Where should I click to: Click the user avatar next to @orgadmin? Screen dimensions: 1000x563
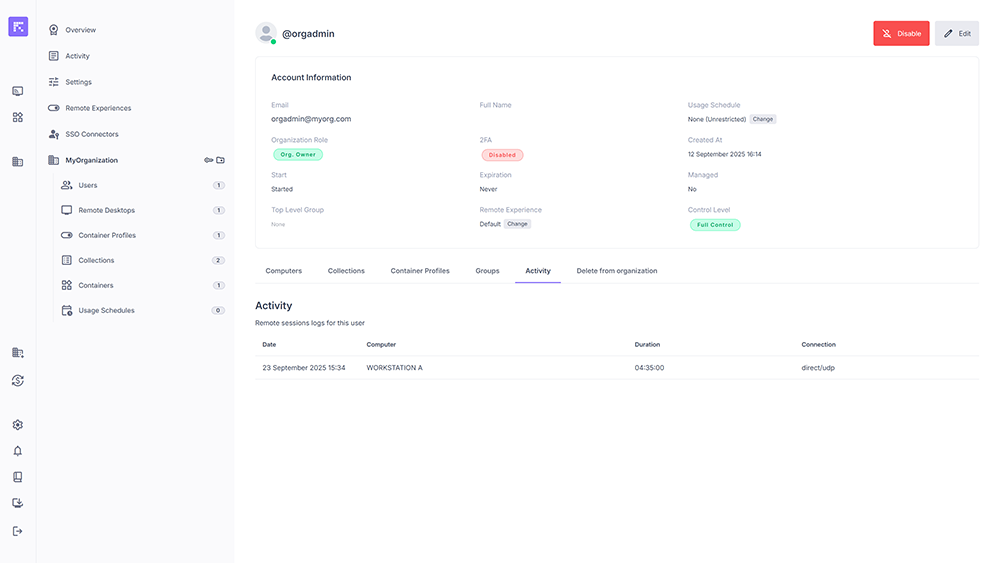pyautogui.click(x=266, y=33)
